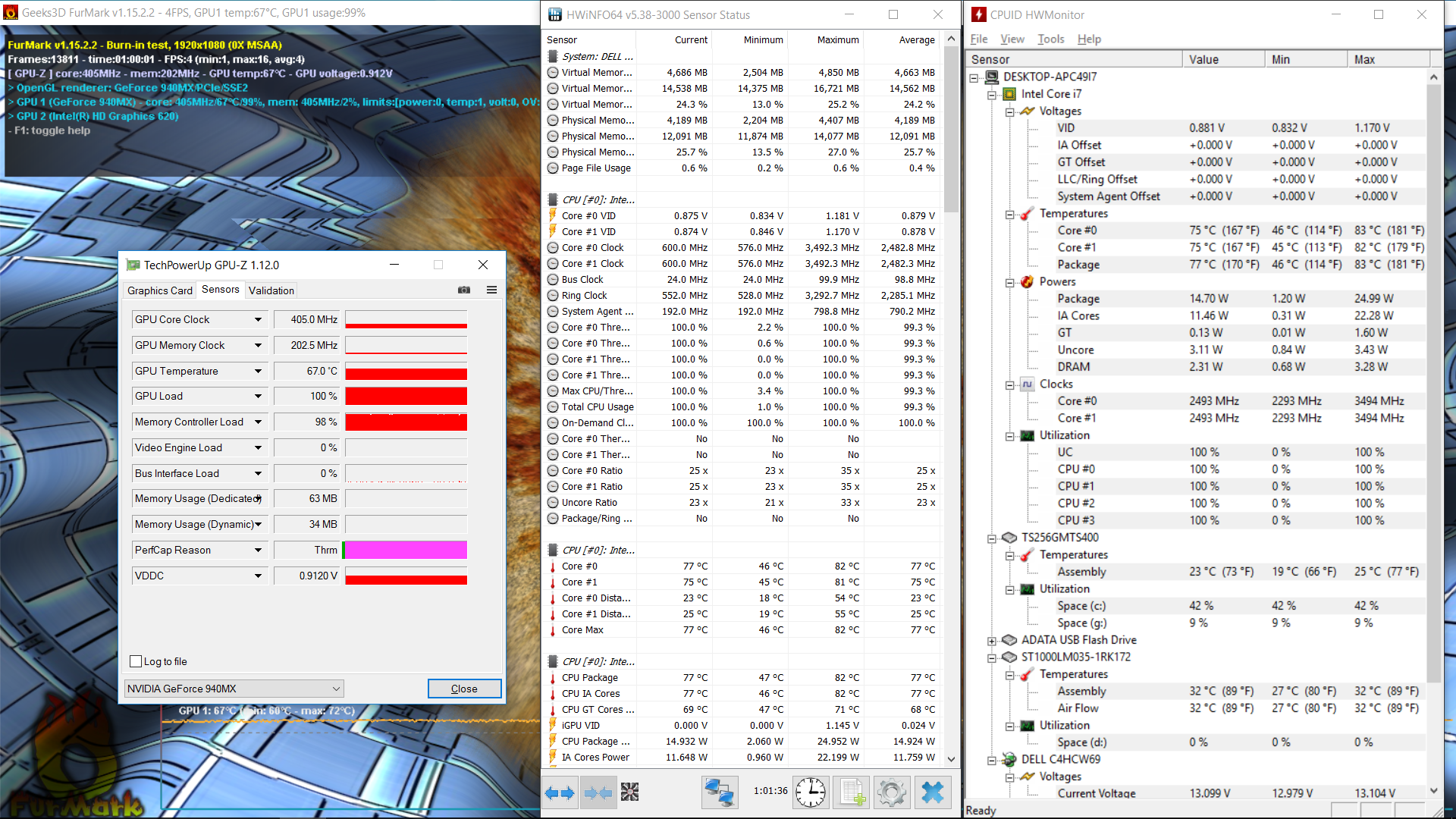
Task: Open the Help menu in HWMonitor
Action: pos(1089,39)
